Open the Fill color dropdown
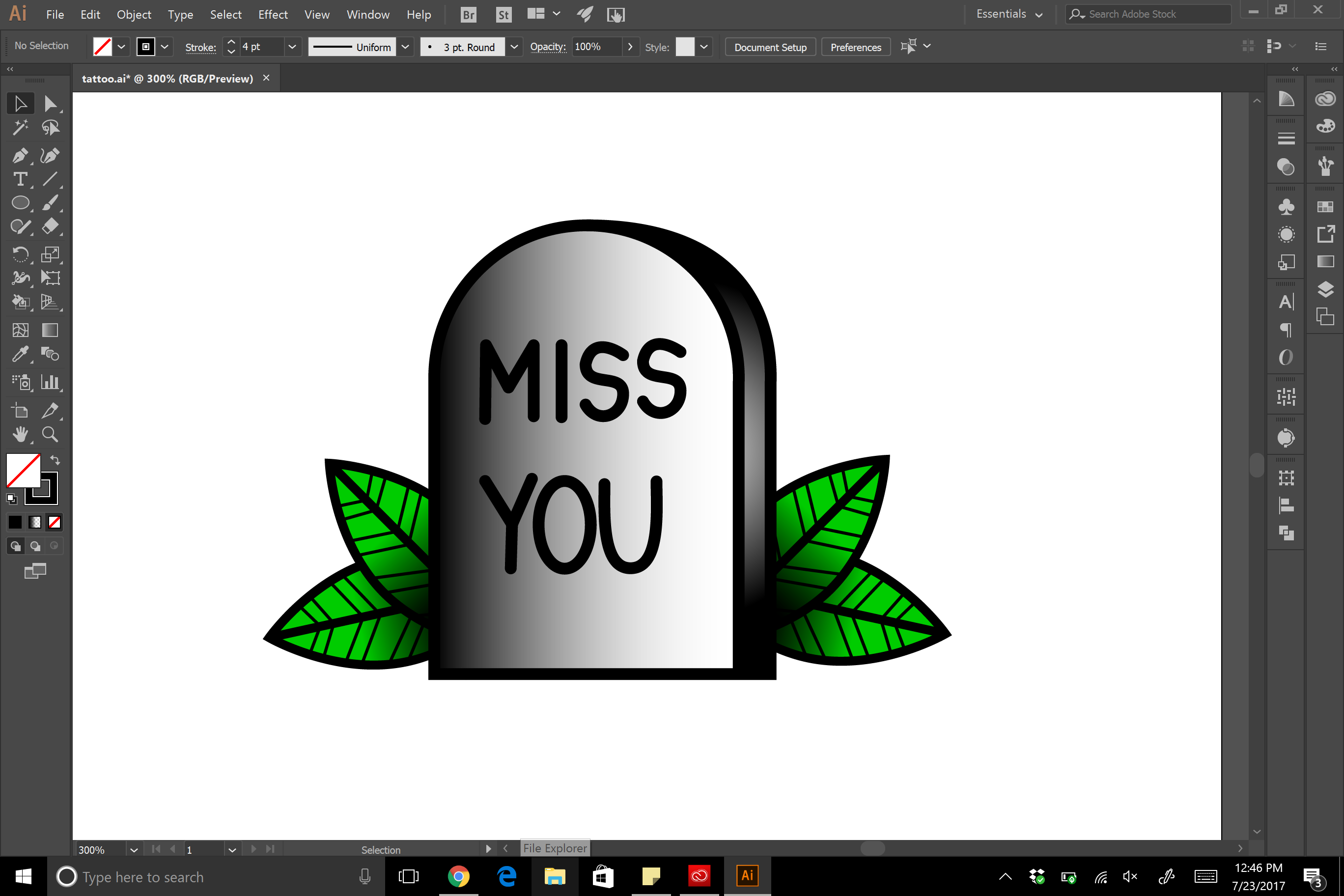Image resolution: width=1344 pixels, height=896 pixels. (121, 47)
